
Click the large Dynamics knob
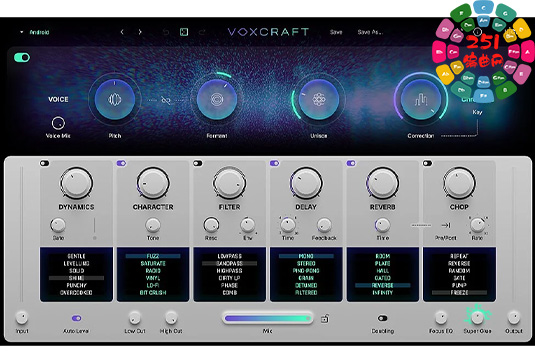(76, 183)
